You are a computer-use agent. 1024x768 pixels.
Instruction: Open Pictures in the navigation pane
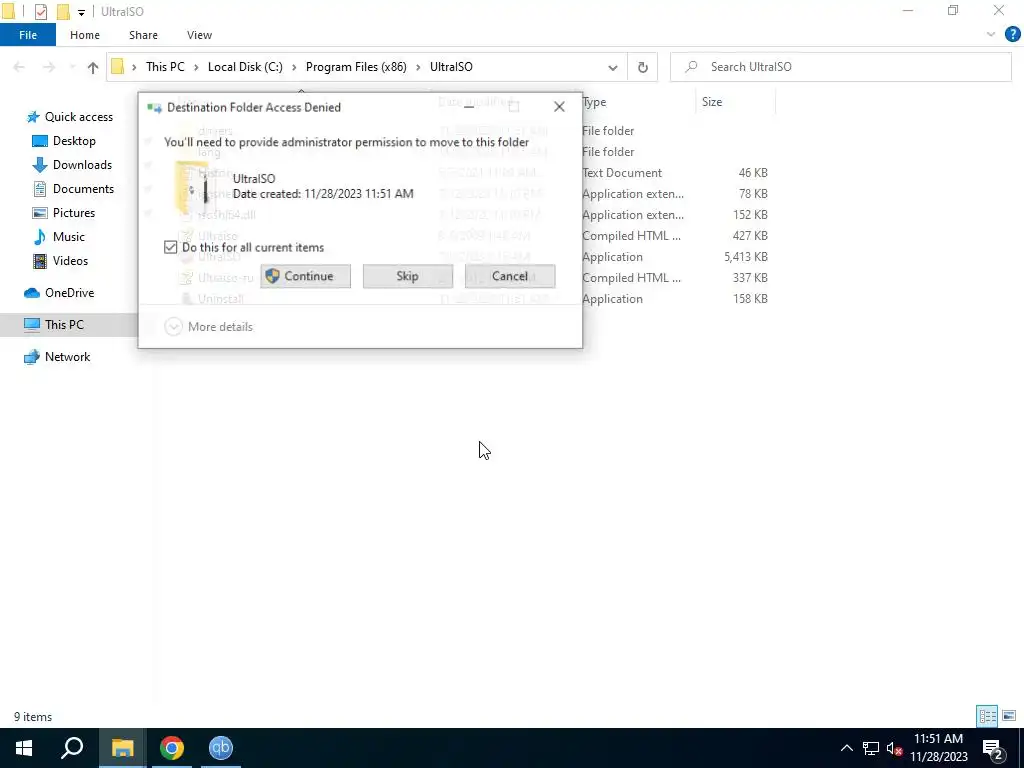63,213
